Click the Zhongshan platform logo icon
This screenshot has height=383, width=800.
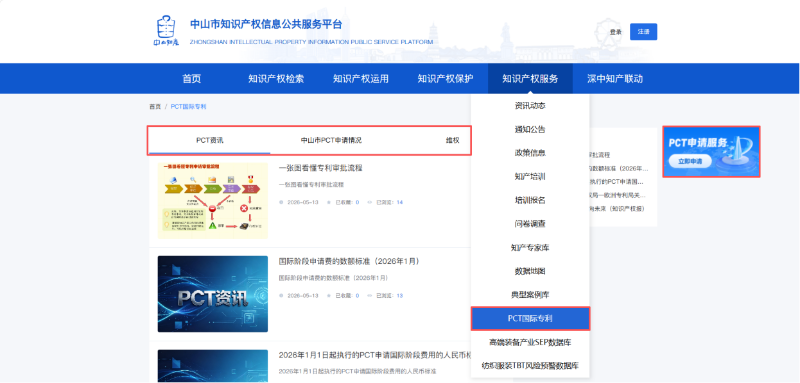(x=166, y=31)
